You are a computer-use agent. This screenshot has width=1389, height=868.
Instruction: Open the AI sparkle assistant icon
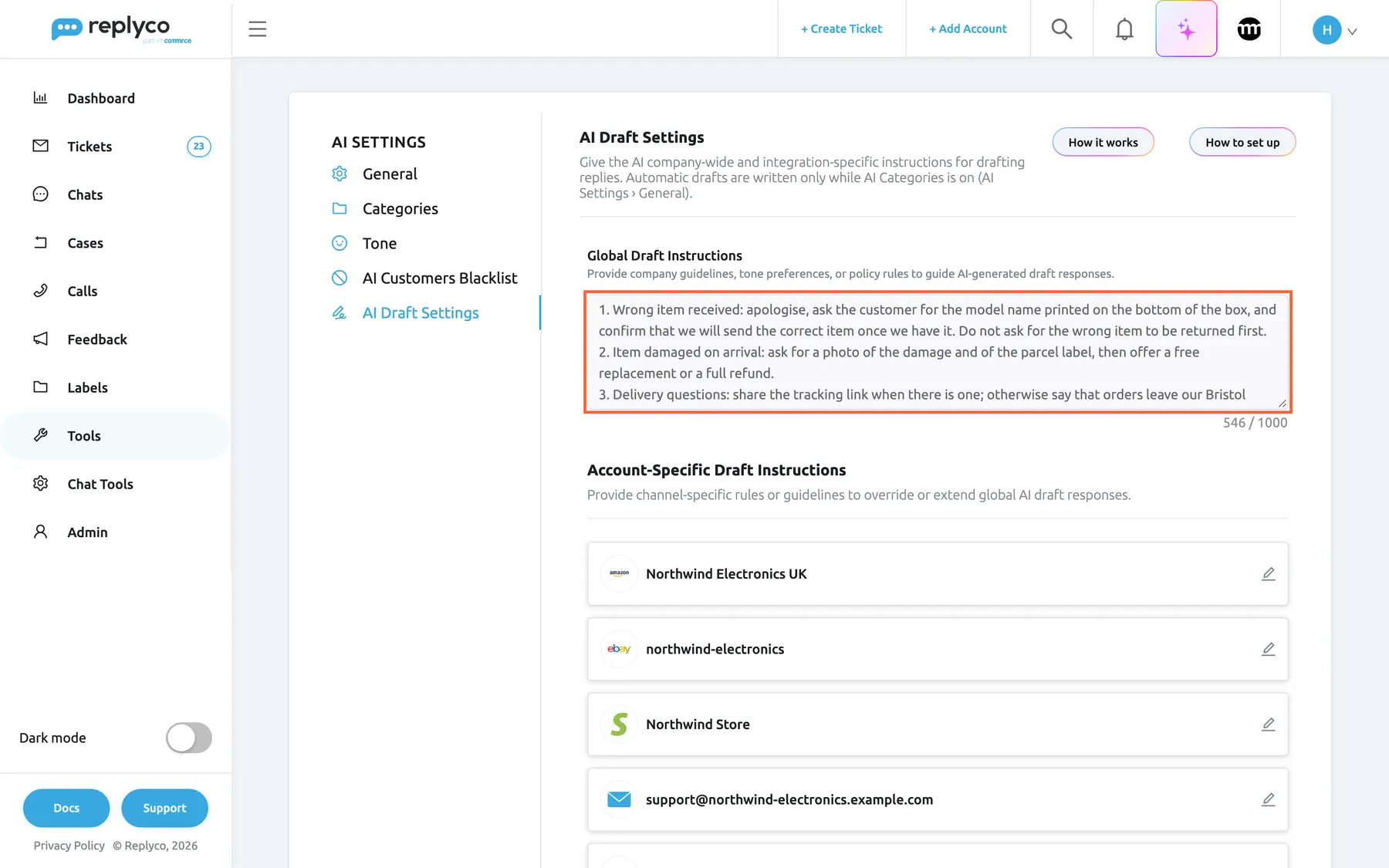point(1186,29)
